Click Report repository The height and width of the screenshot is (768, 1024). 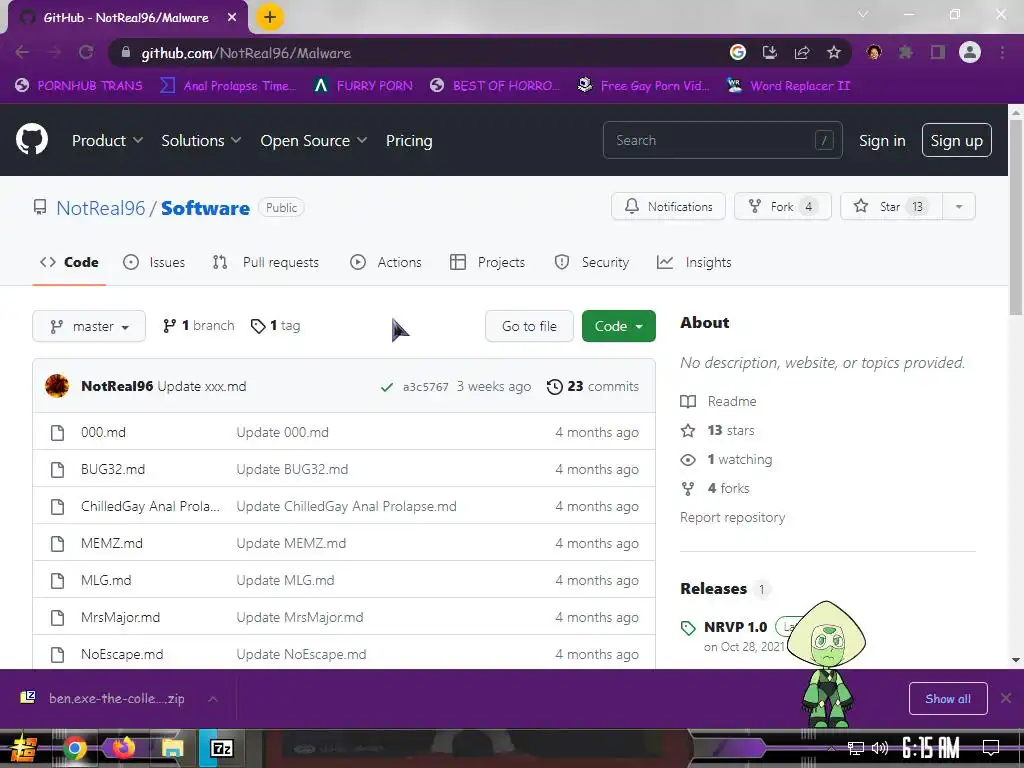pos(732,517)
